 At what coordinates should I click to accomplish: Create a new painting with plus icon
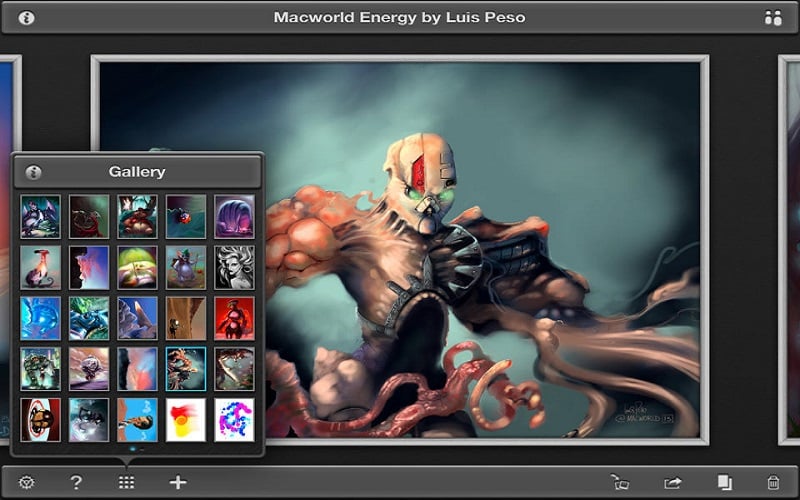point(178,482)
